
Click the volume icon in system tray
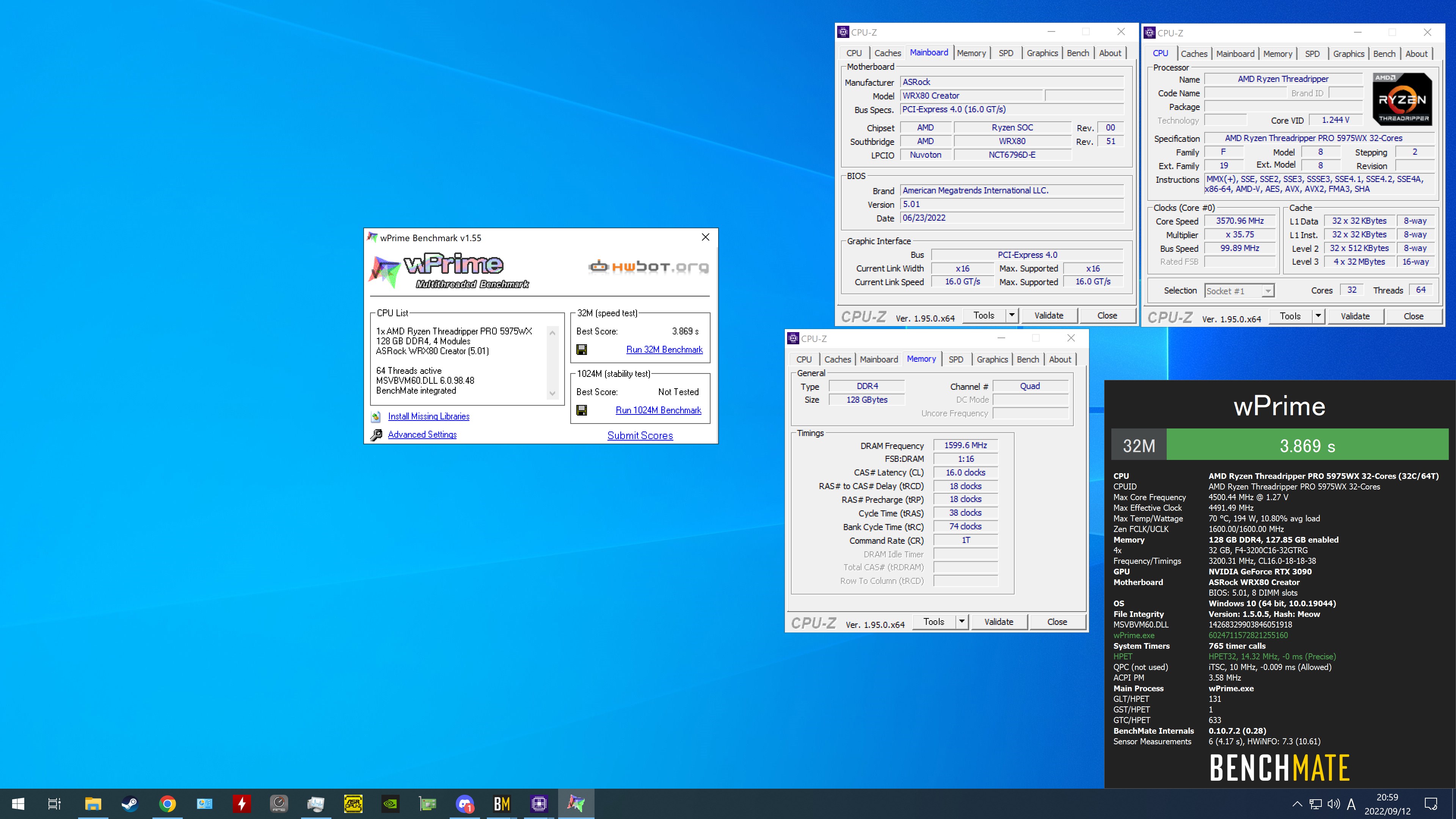[1334, 803]
